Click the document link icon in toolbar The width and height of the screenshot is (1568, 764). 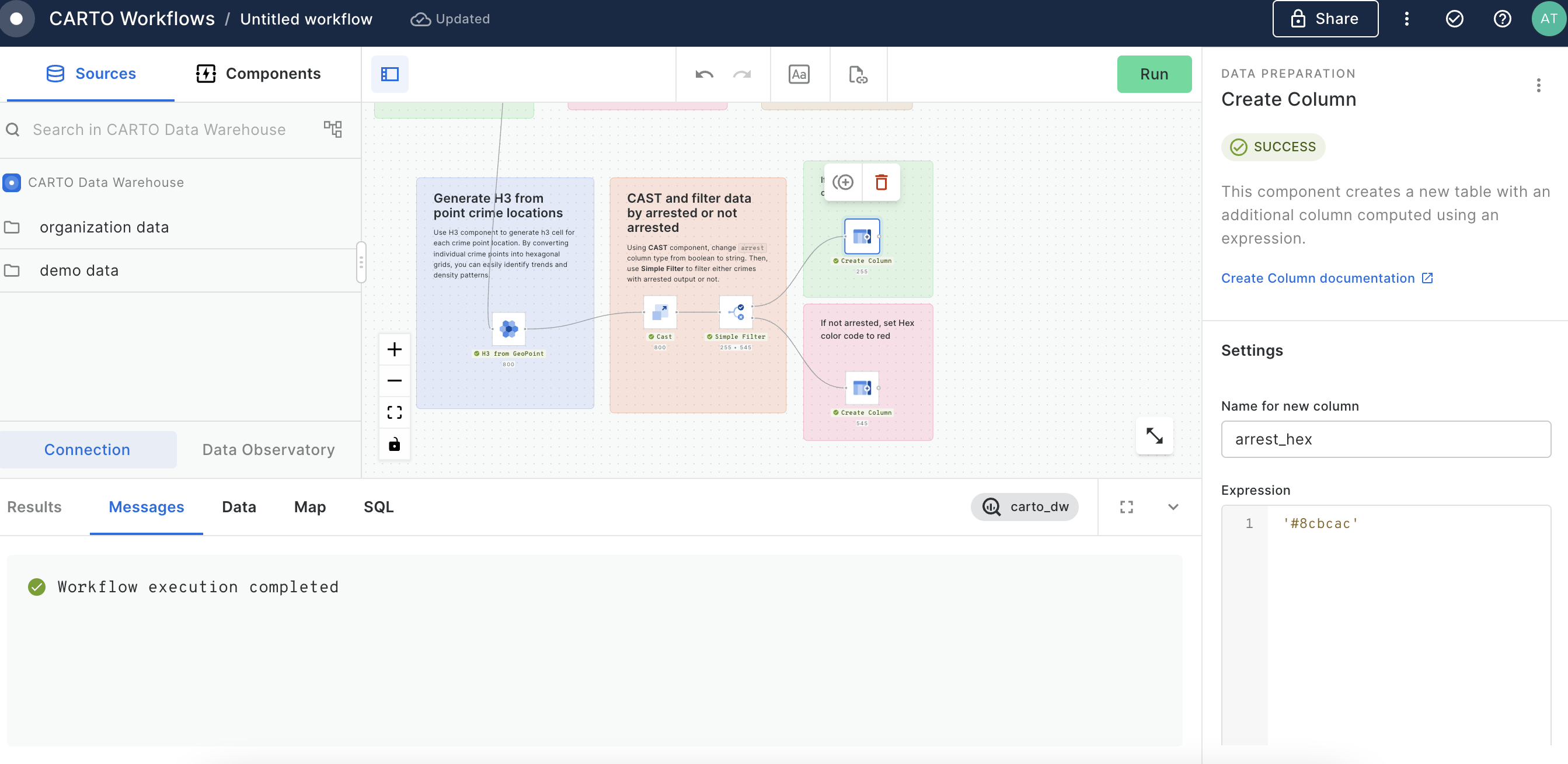[858, 74]
